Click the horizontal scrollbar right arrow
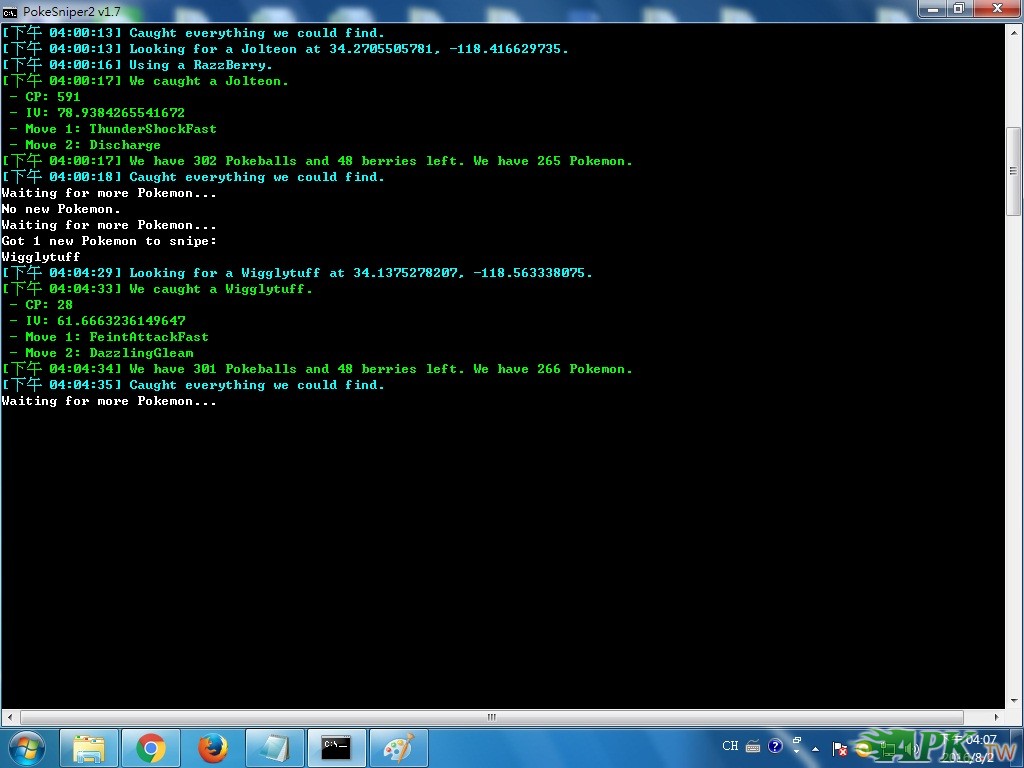This screenshot has width=1024, height=768. 996,717
